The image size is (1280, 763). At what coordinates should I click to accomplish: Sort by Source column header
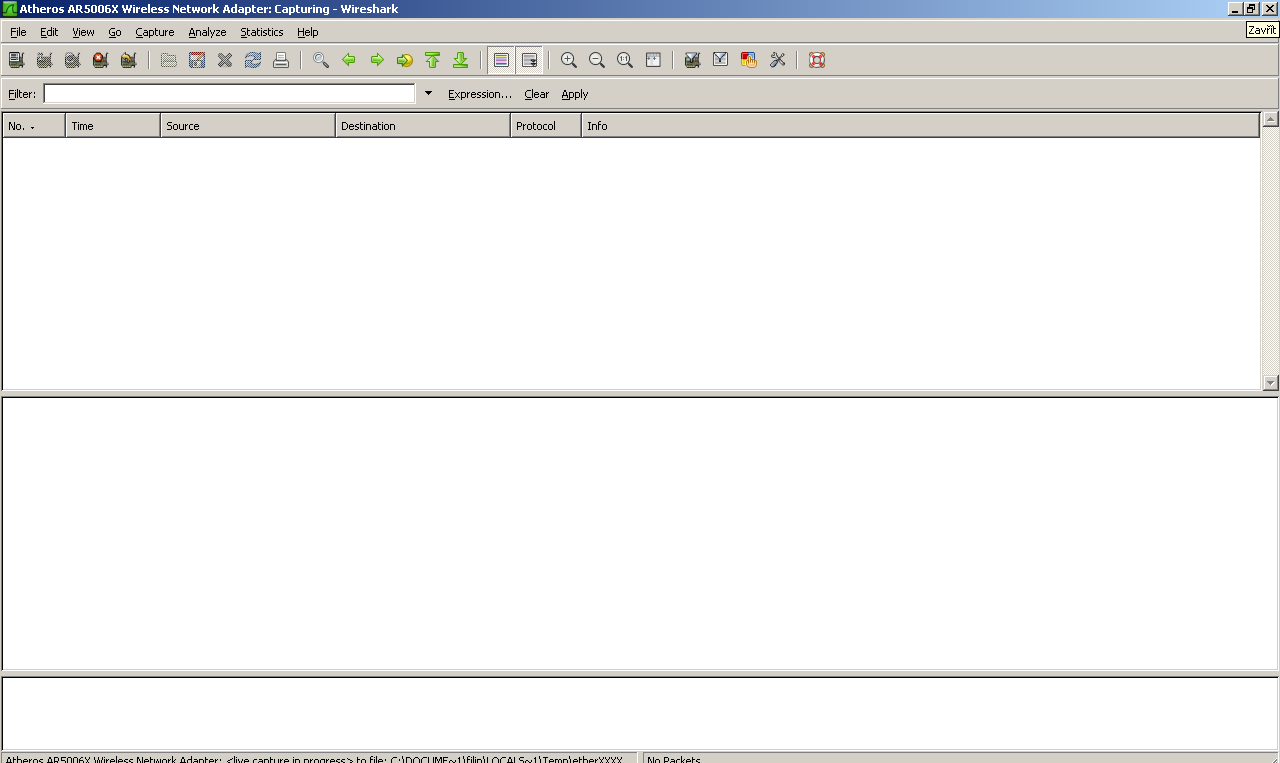(248, 126)
